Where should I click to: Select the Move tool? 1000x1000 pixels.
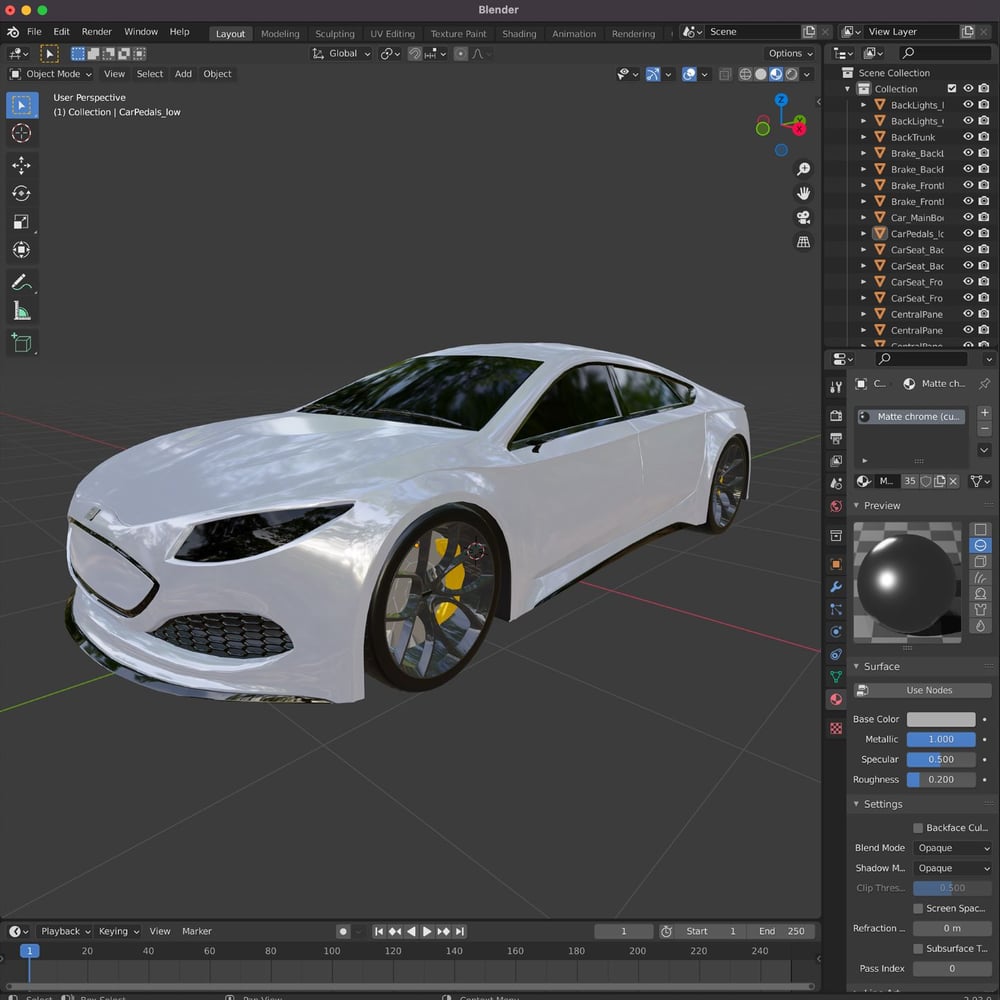pyautogui.click(x=21, y=165)
